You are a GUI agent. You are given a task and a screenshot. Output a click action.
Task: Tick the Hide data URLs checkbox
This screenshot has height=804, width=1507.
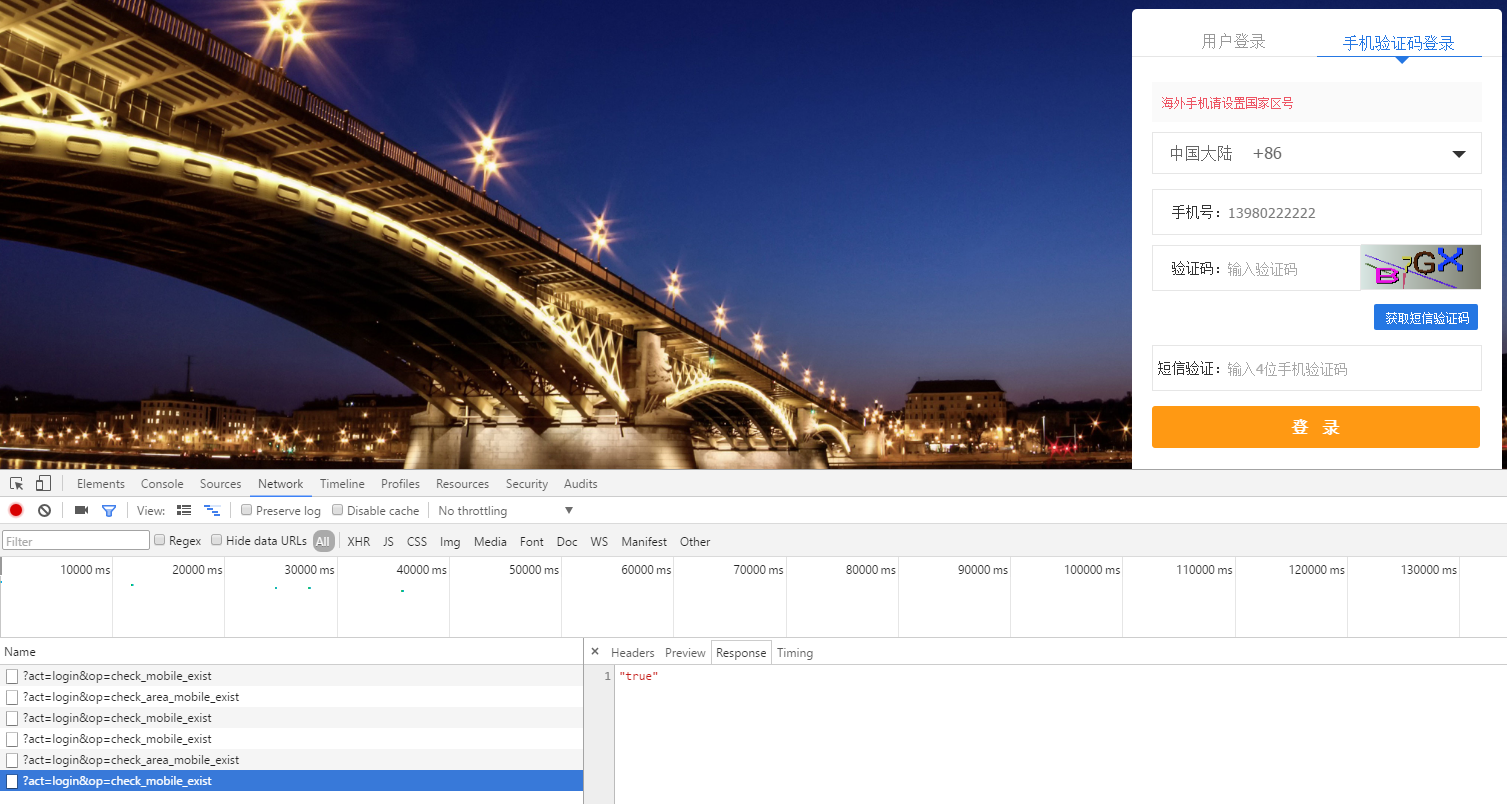tap(217, 541)
